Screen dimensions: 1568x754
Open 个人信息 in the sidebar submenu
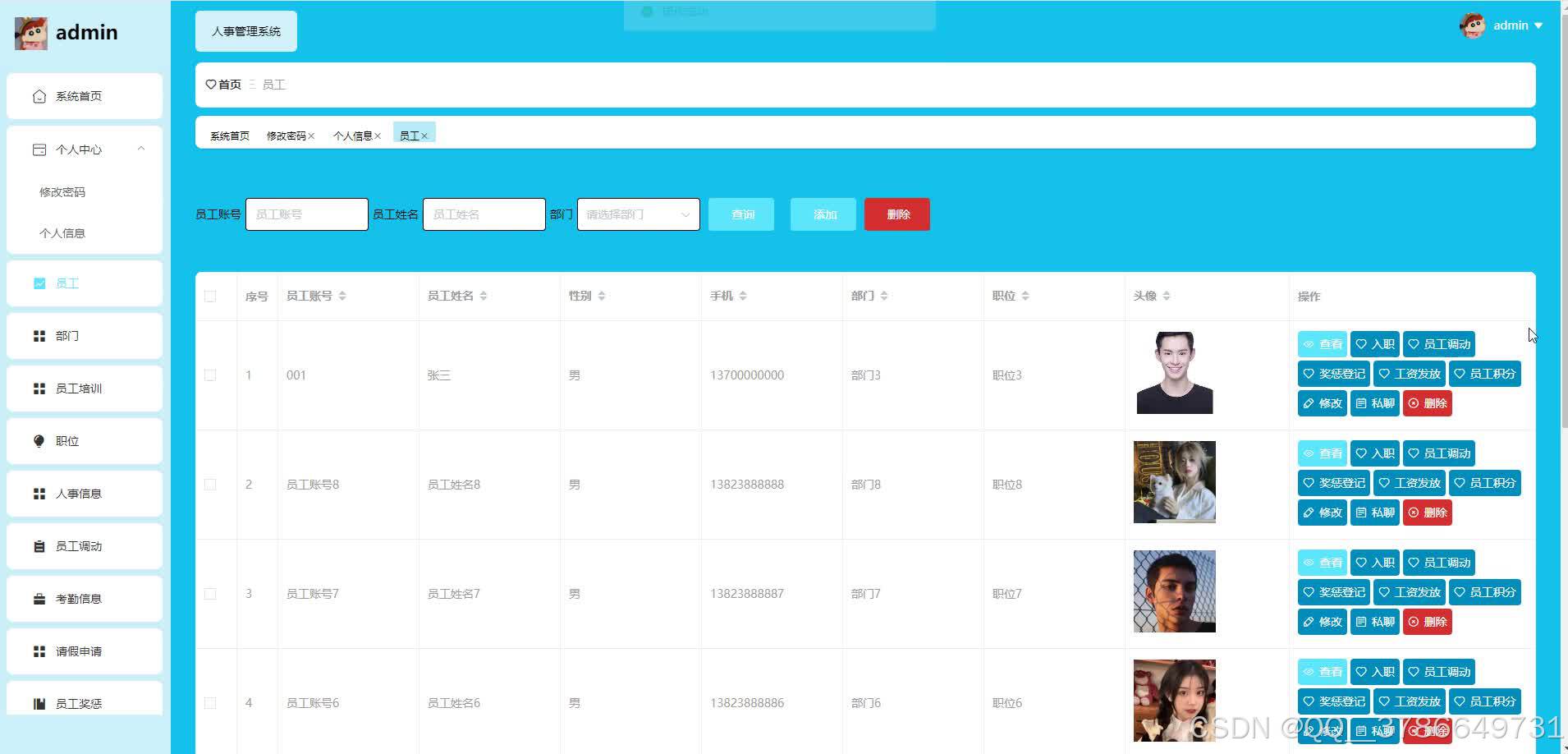pyautogui.click(x=62, y=233)
